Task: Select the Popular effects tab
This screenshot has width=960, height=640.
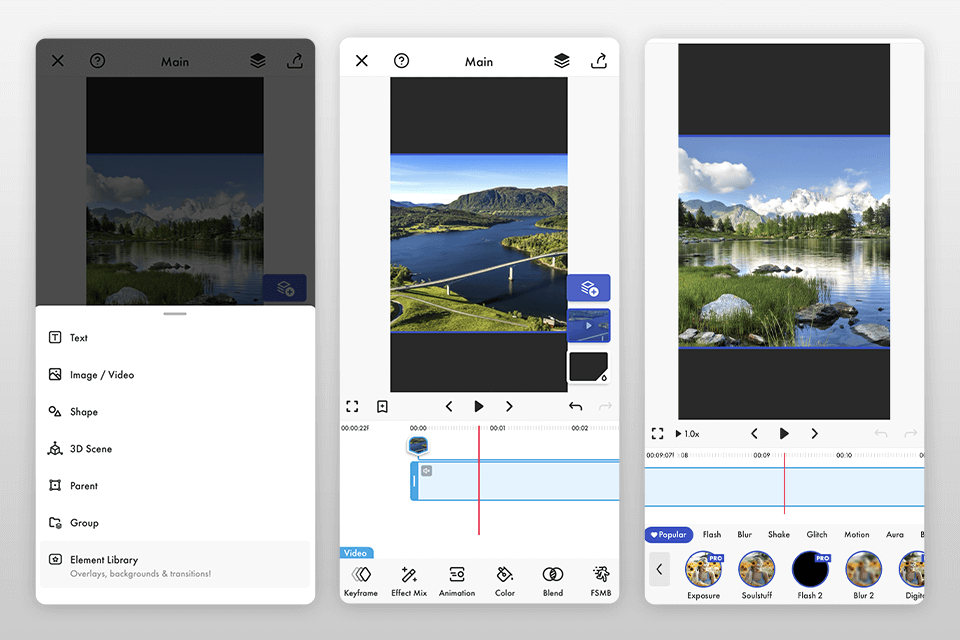Action: [669, 535]
